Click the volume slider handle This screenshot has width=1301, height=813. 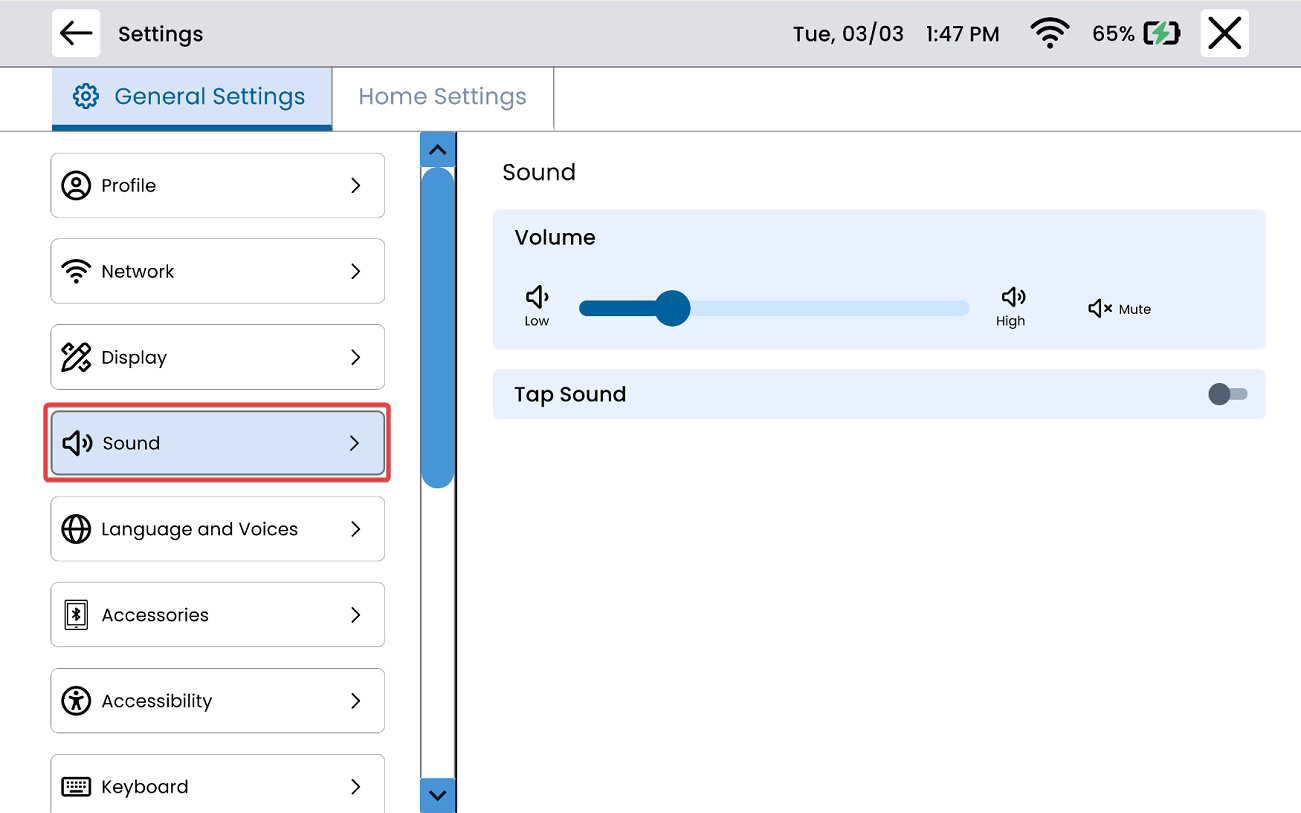[x=673, y=308]
